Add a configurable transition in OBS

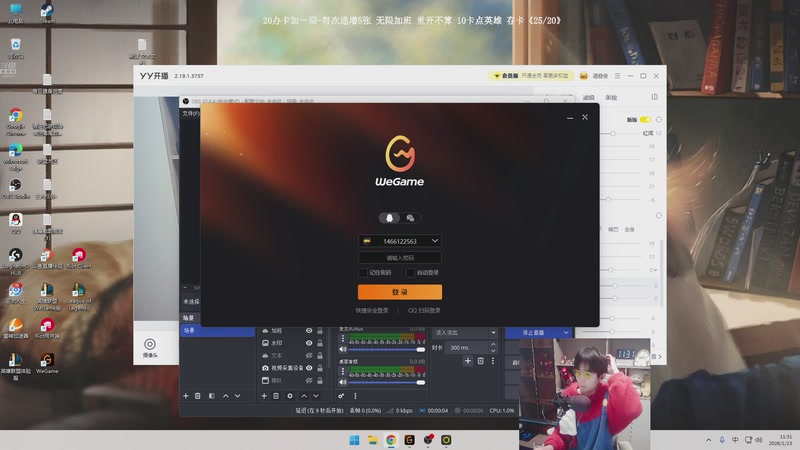tap(468, 361)
